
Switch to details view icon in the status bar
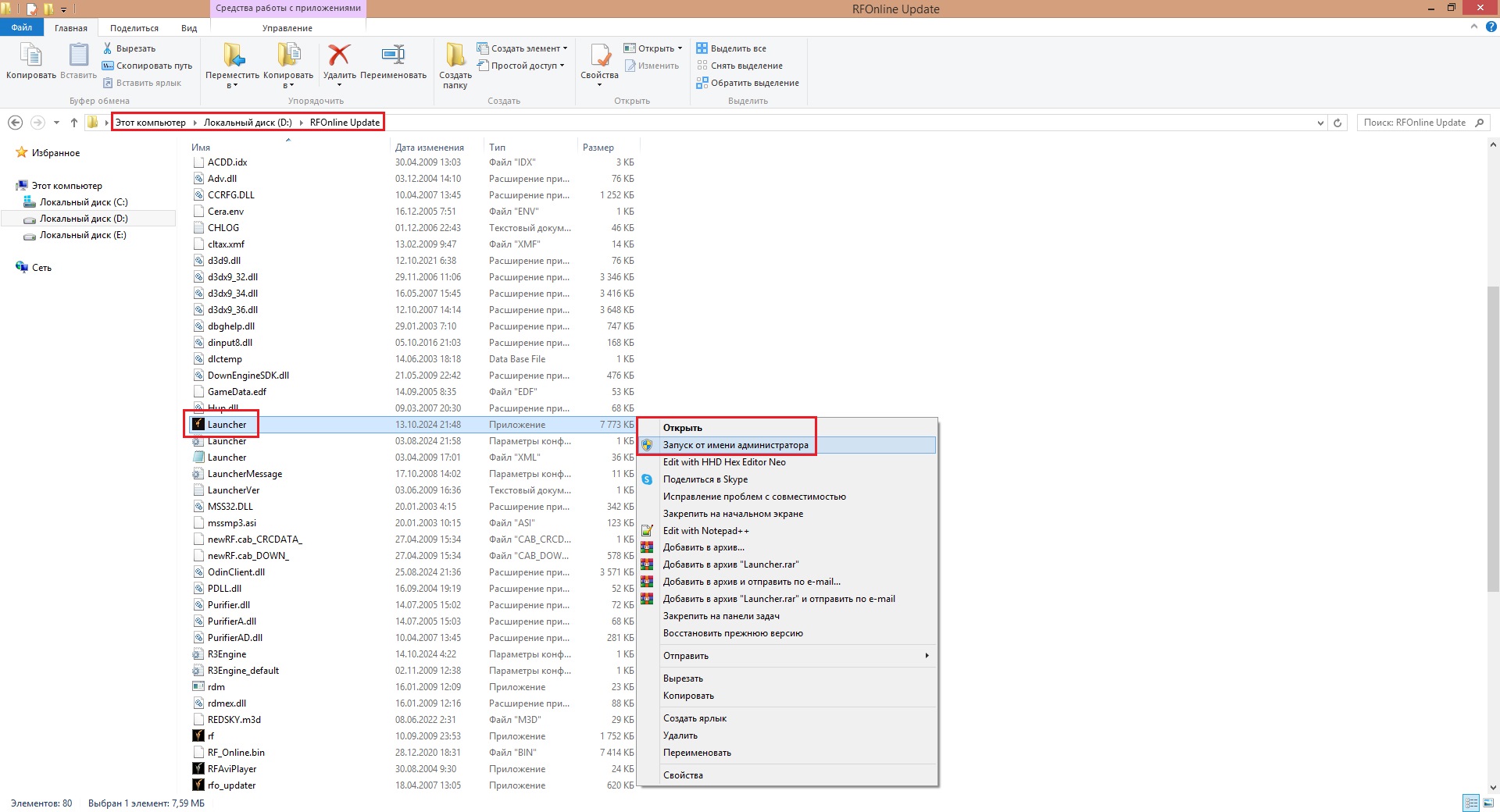1471,803
